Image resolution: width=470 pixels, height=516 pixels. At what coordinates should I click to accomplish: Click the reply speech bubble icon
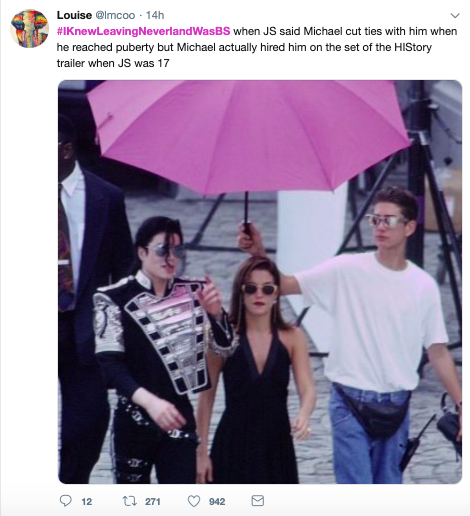click(65, 501)
